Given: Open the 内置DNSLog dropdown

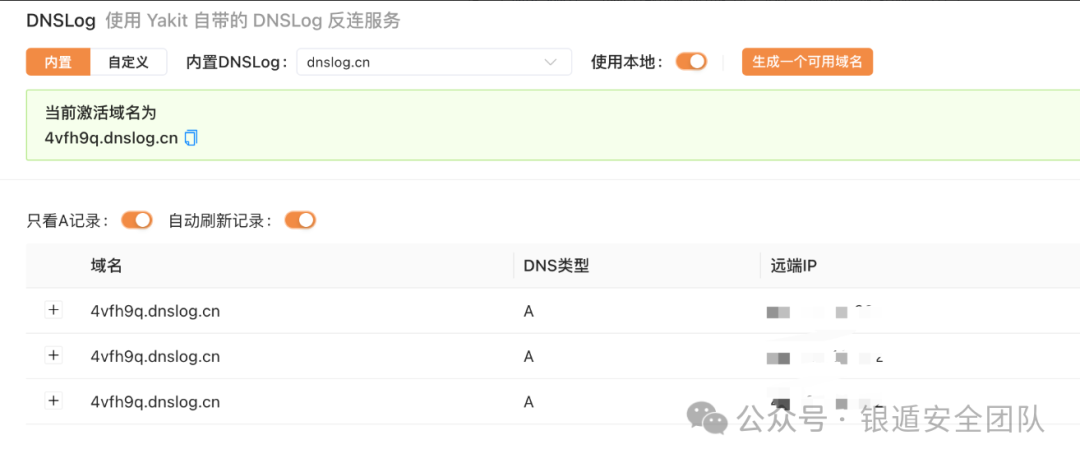Looking at the screenshot, I should point(433,62).
